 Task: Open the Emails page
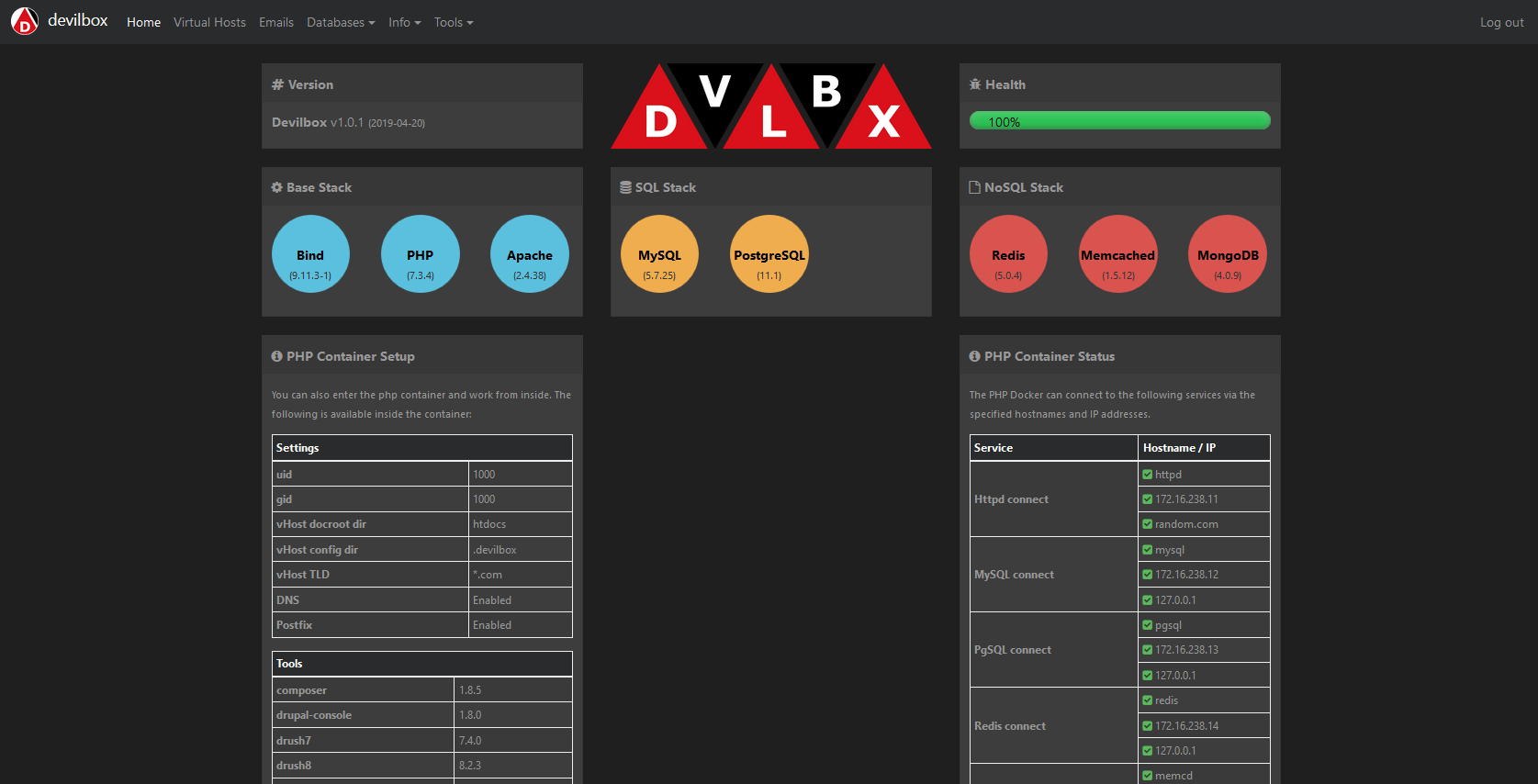coord(276,22)
